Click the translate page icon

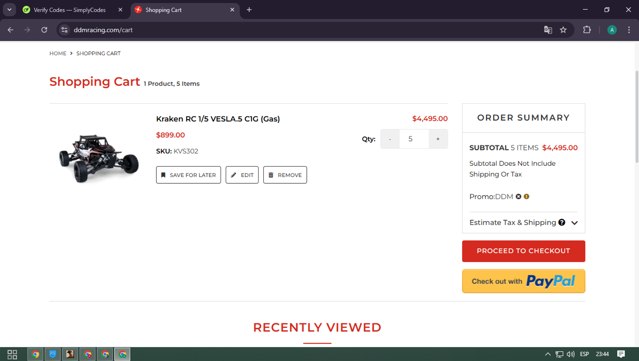(x=548, y=30)
